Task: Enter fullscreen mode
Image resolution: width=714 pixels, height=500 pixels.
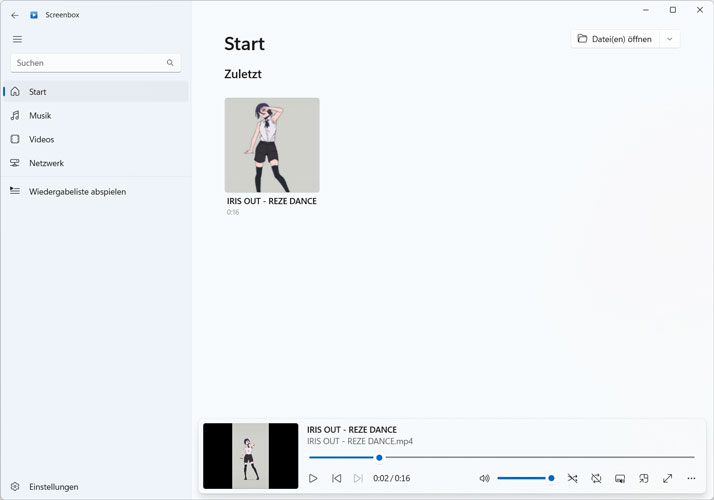Action: [667, 479]
